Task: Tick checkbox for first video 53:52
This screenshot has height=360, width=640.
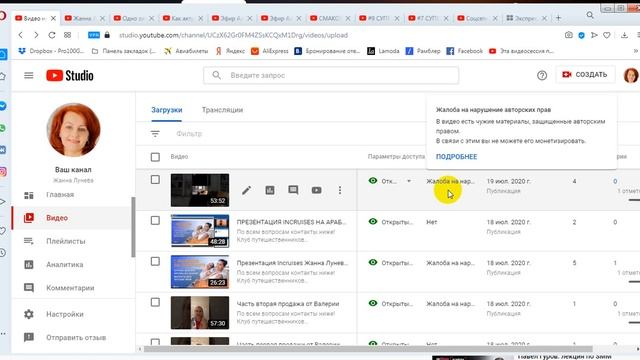Action: 155,180
